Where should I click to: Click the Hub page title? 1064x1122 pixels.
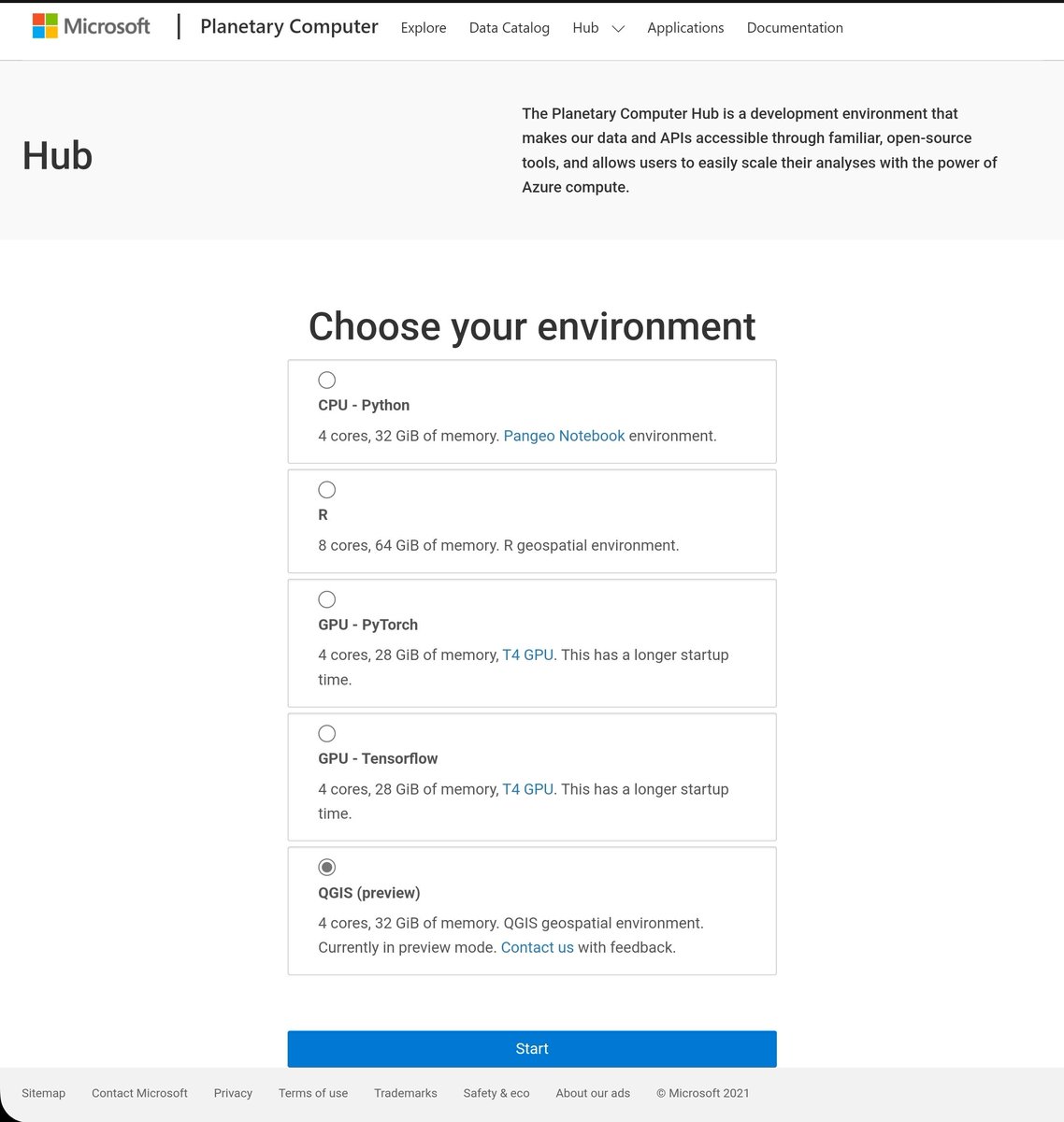click(57, 156)
